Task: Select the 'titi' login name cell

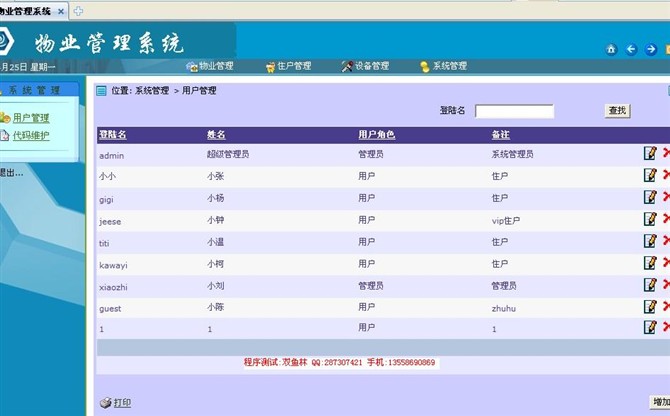Action: (104, 243)
